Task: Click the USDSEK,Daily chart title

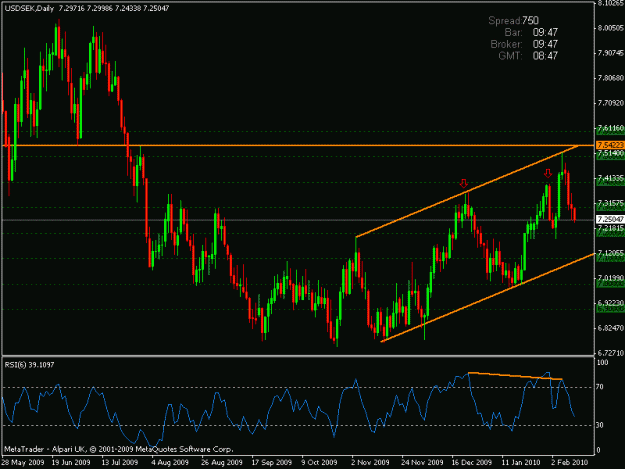Action: (29, 8)
